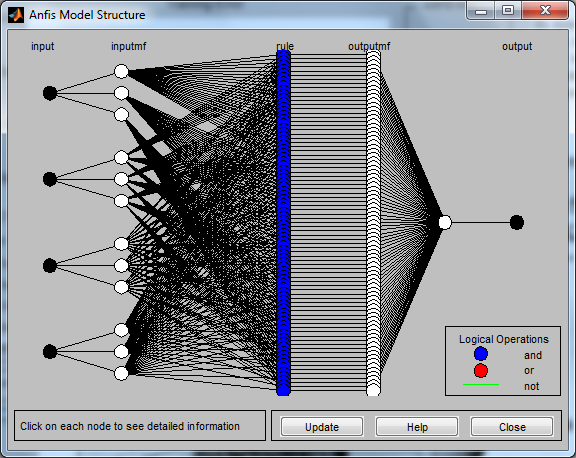Click the blue 'and' legend circle
Image resolution: width=576 pixels, height=458 pixels.
point(481,354)
